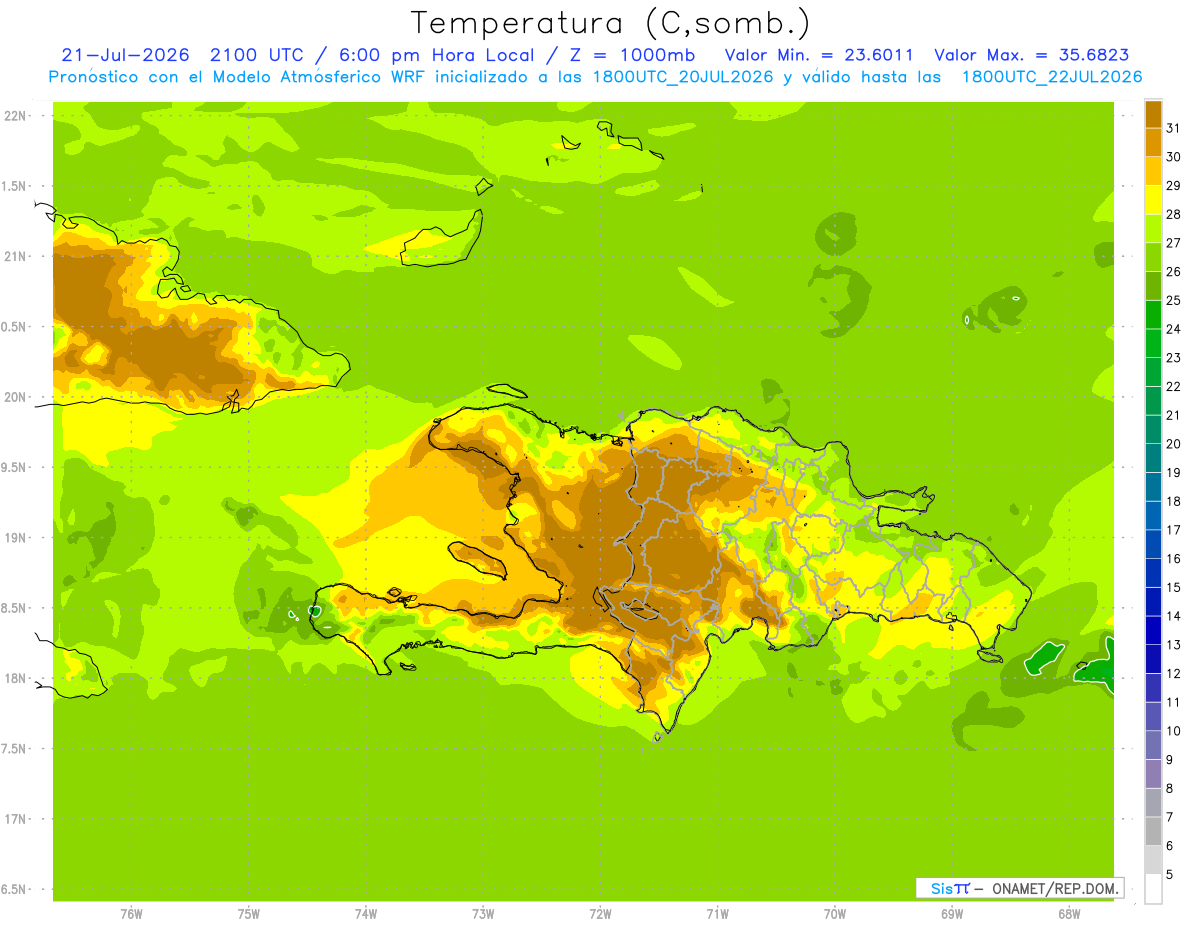Image resolution: width=1200 pixels, height=927 pixels.
Task: Click the "69W" longitude axis label
Action: [952, 914]
